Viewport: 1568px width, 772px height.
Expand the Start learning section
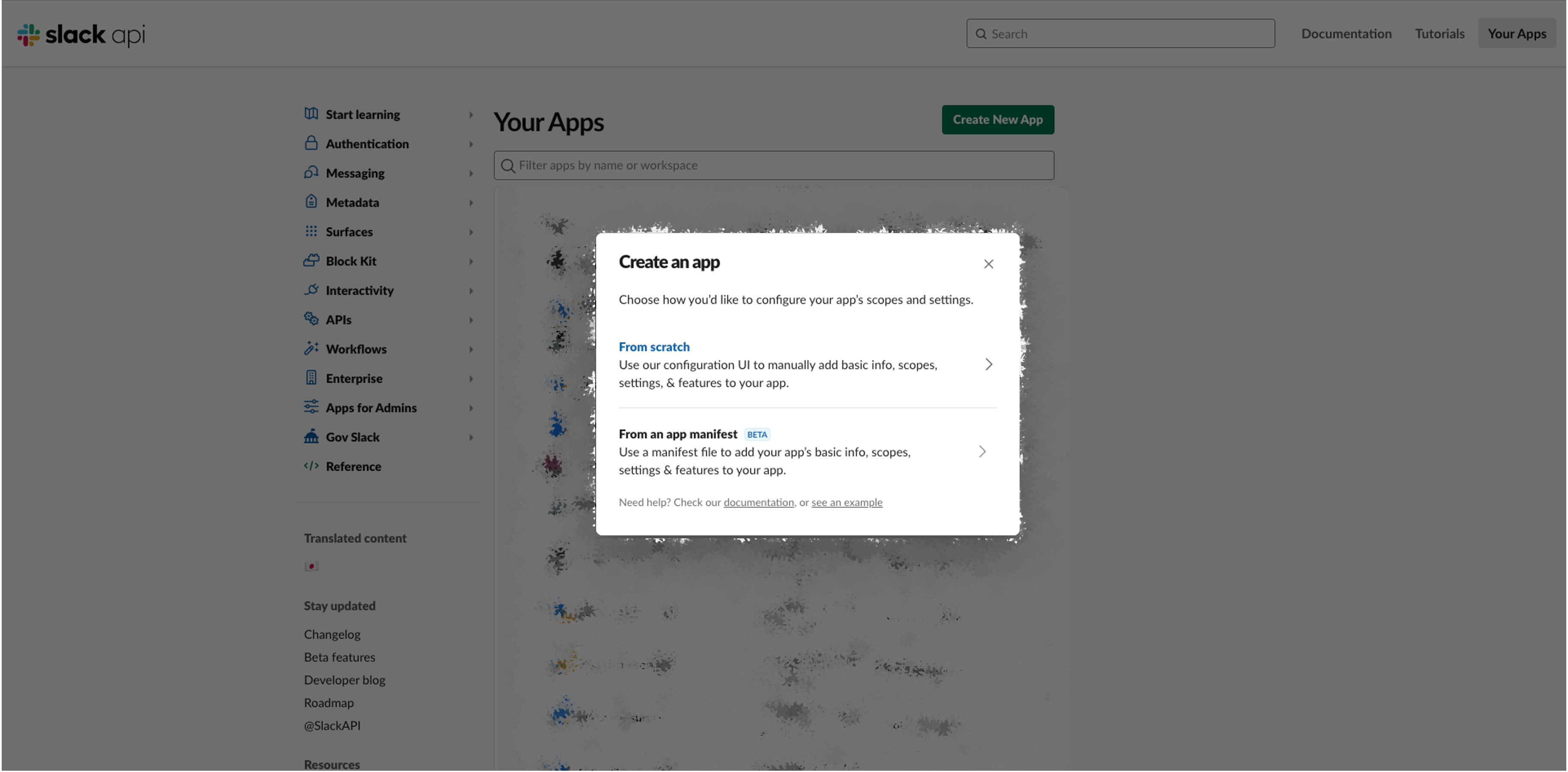click(470, 114)
